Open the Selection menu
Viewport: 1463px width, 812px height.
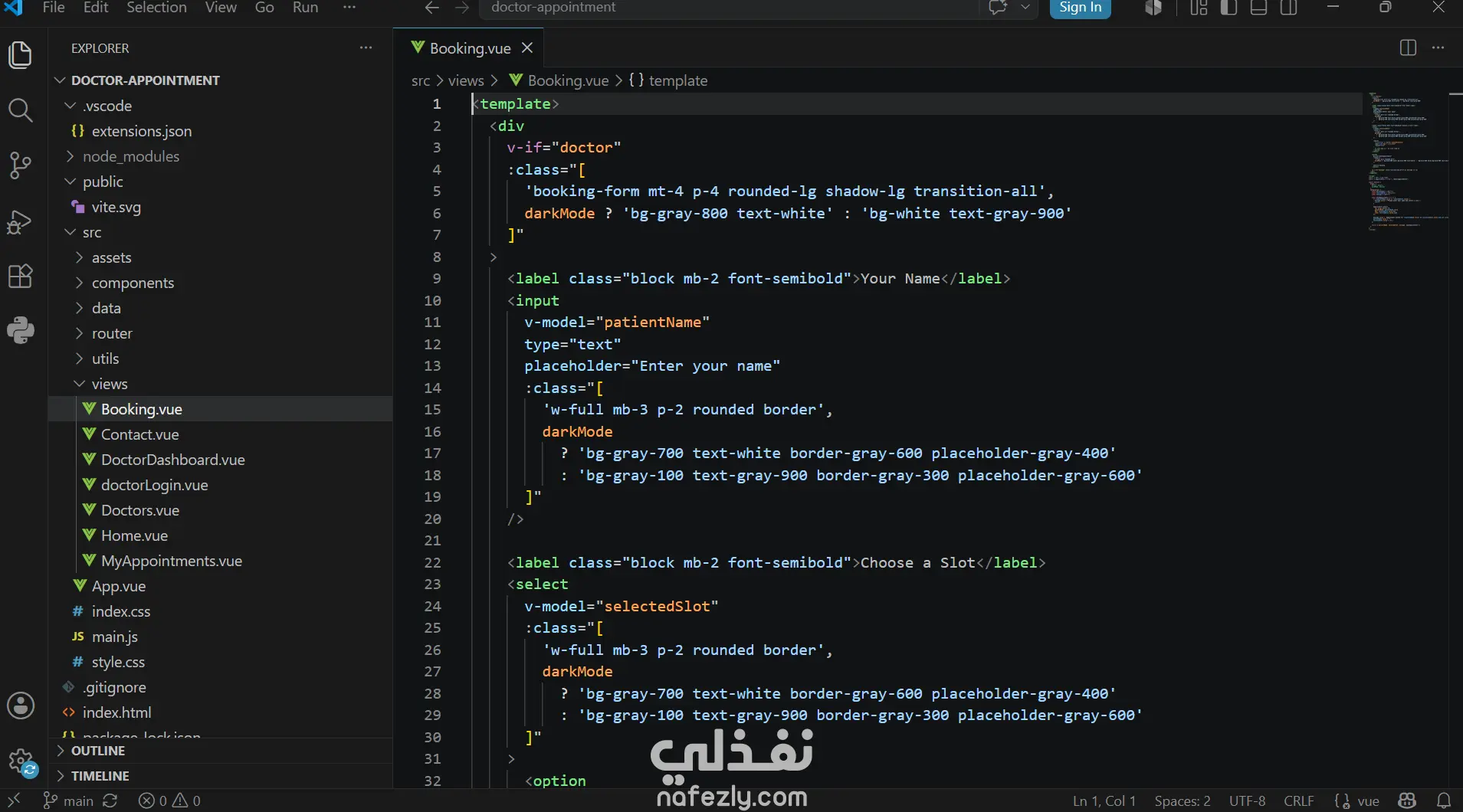click(x=156, y=8)
